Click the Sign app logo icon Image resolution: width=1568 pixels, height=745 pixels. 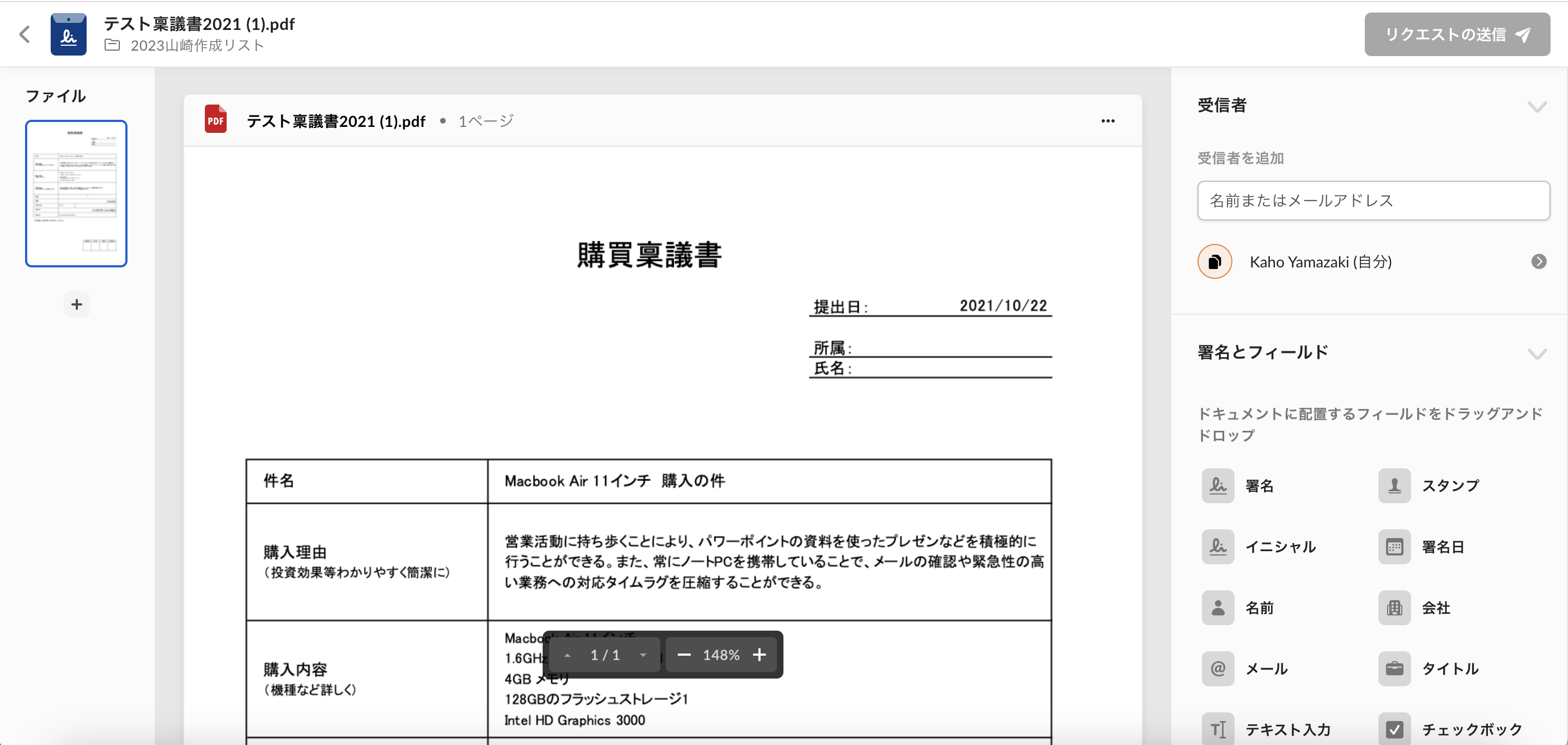pyautogui.click(x=68, y=34)
